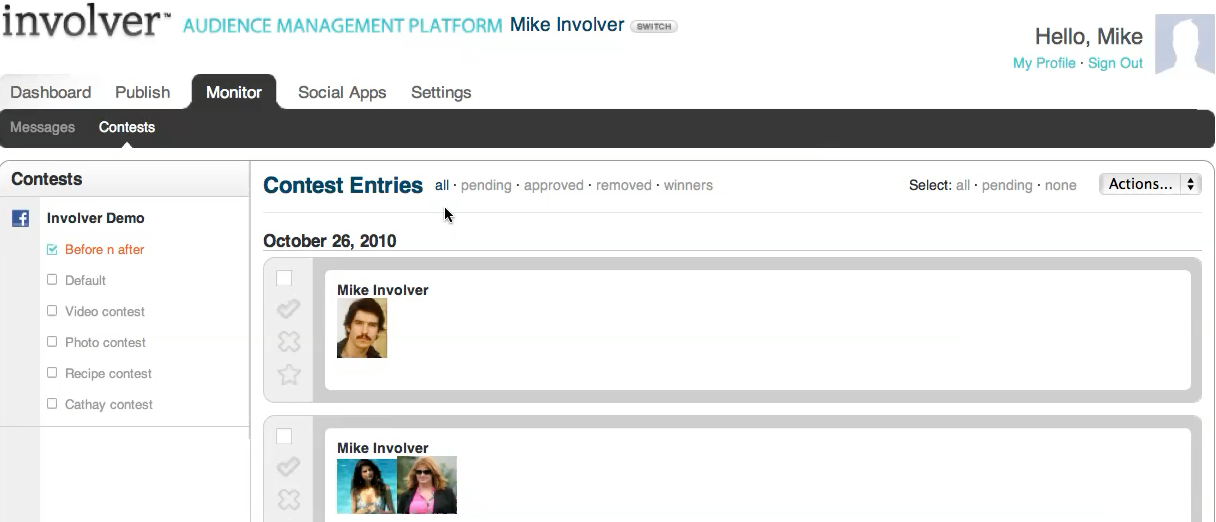
Task: Open the Social Apps tab
Action: coord(342,92)
